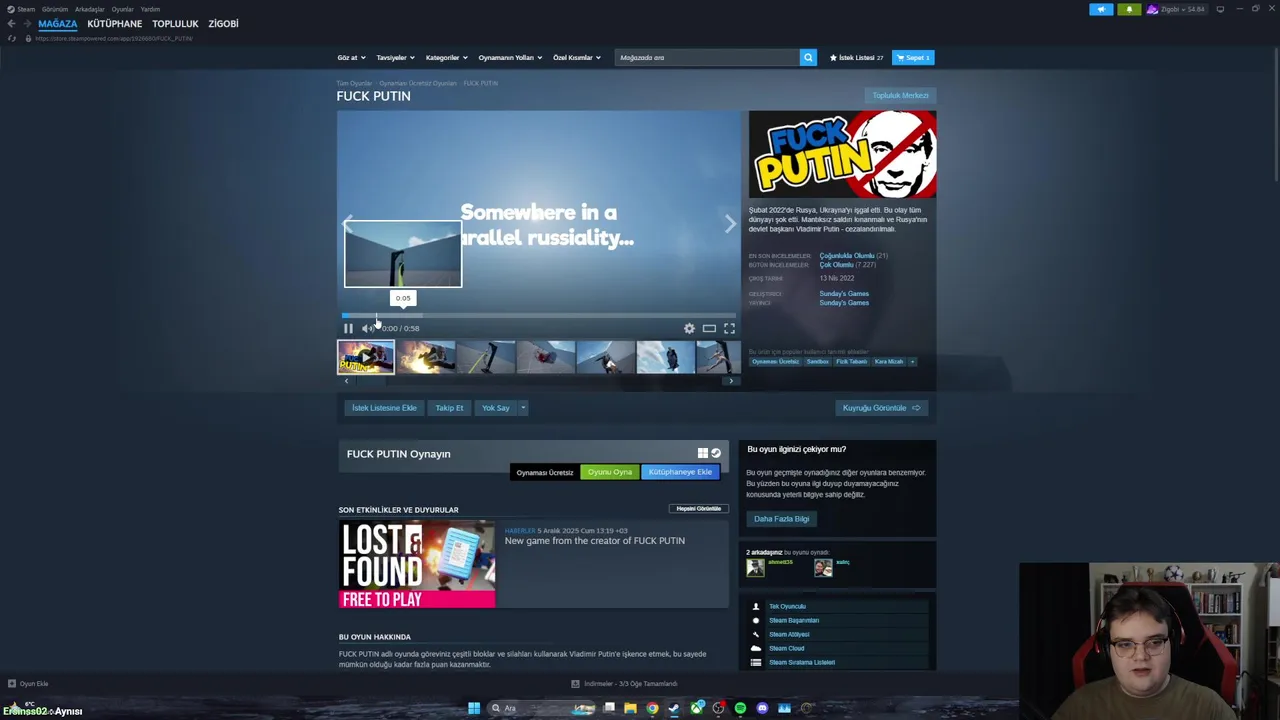This screenshot has height=720, width=1280.
Task: Click the Mağazada ara search field
Action: coord(707,57)
